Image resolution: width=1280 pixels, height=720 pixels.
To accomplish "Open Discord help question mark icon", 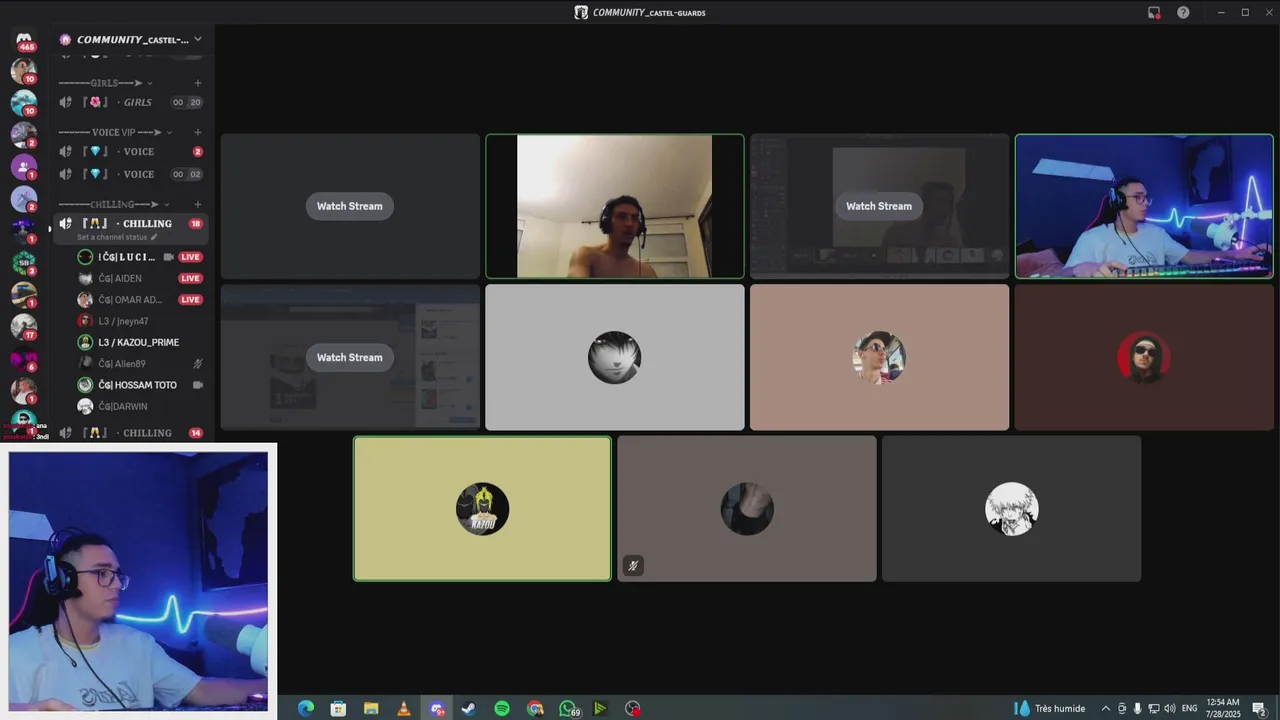I will pyautogui.click(x=1183, y=13).
